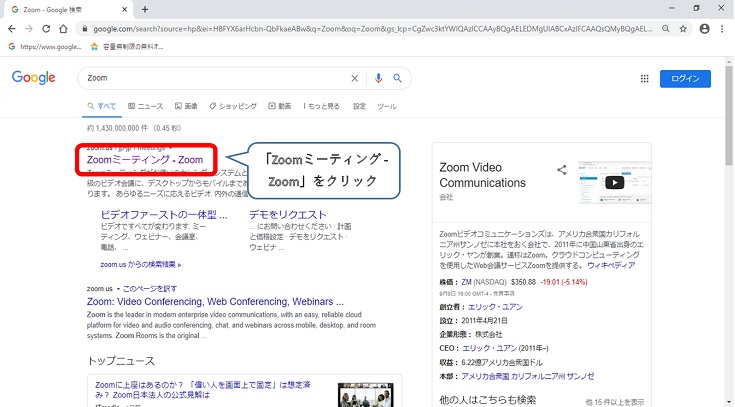Clear the search box with the X

pyautogui.click(x=355, y=78)
